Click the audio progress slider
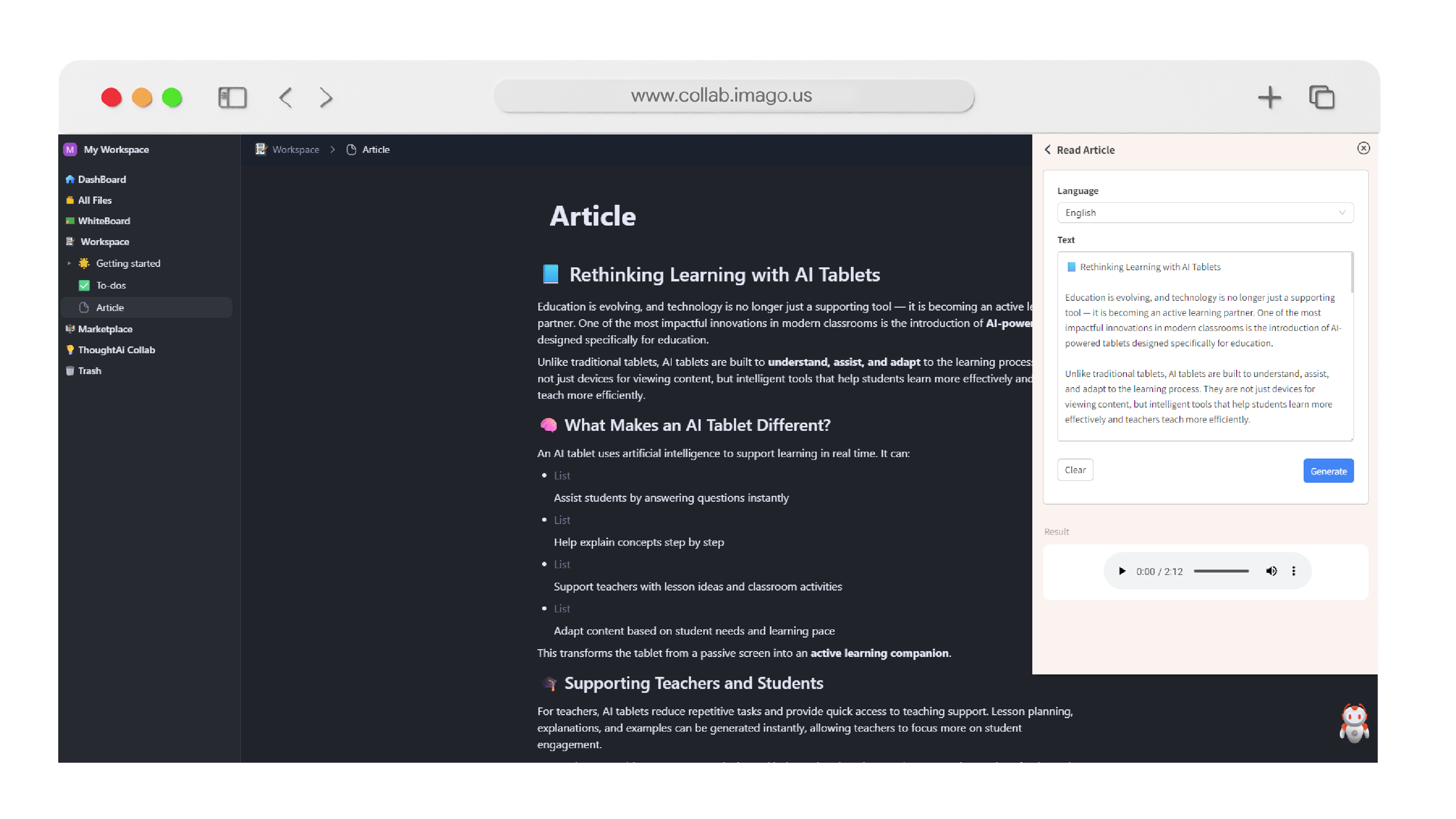Screen dimensions: 1456x819 click(1221, 571)
